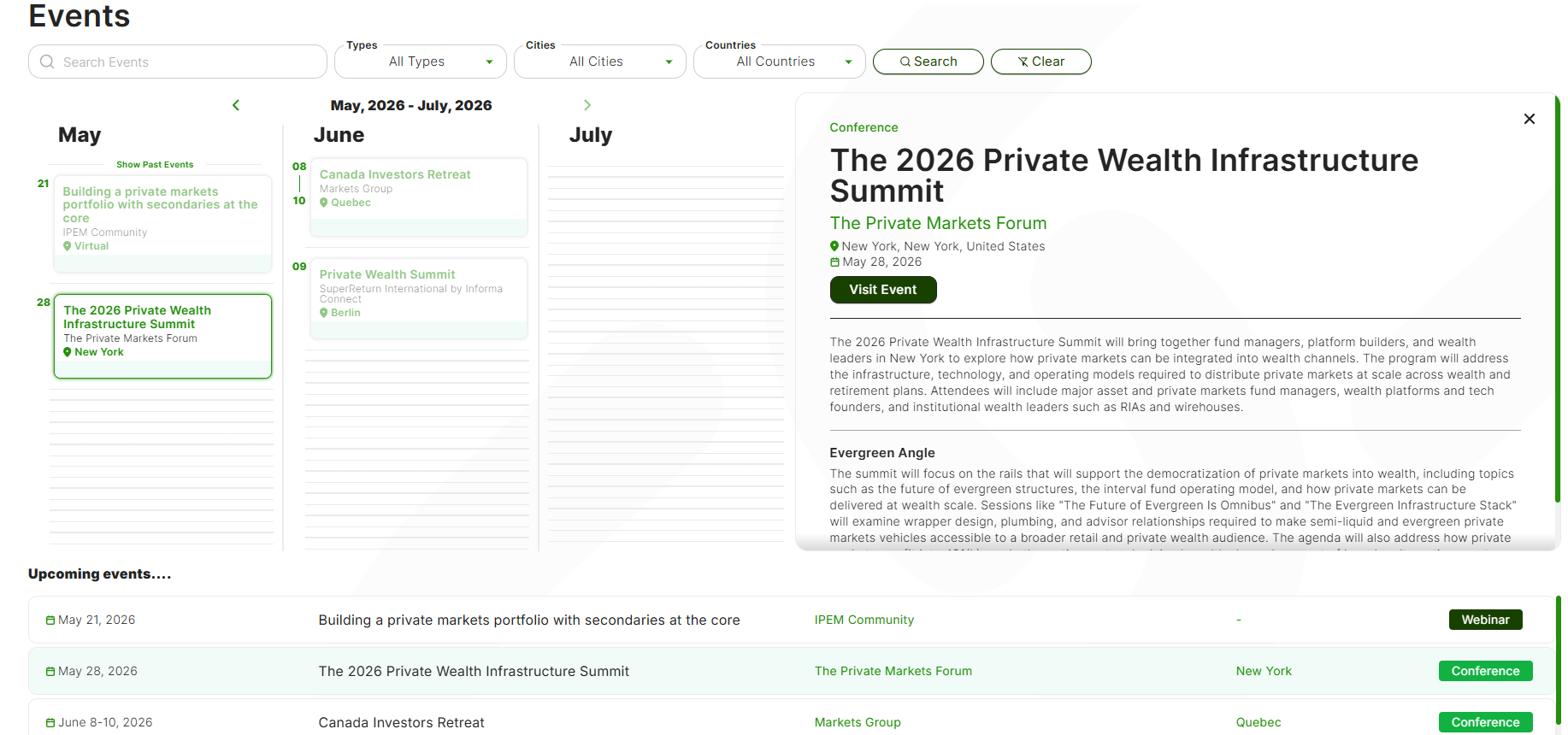
Task: Close the event detail panel
Action: [x=1530, y=119]
